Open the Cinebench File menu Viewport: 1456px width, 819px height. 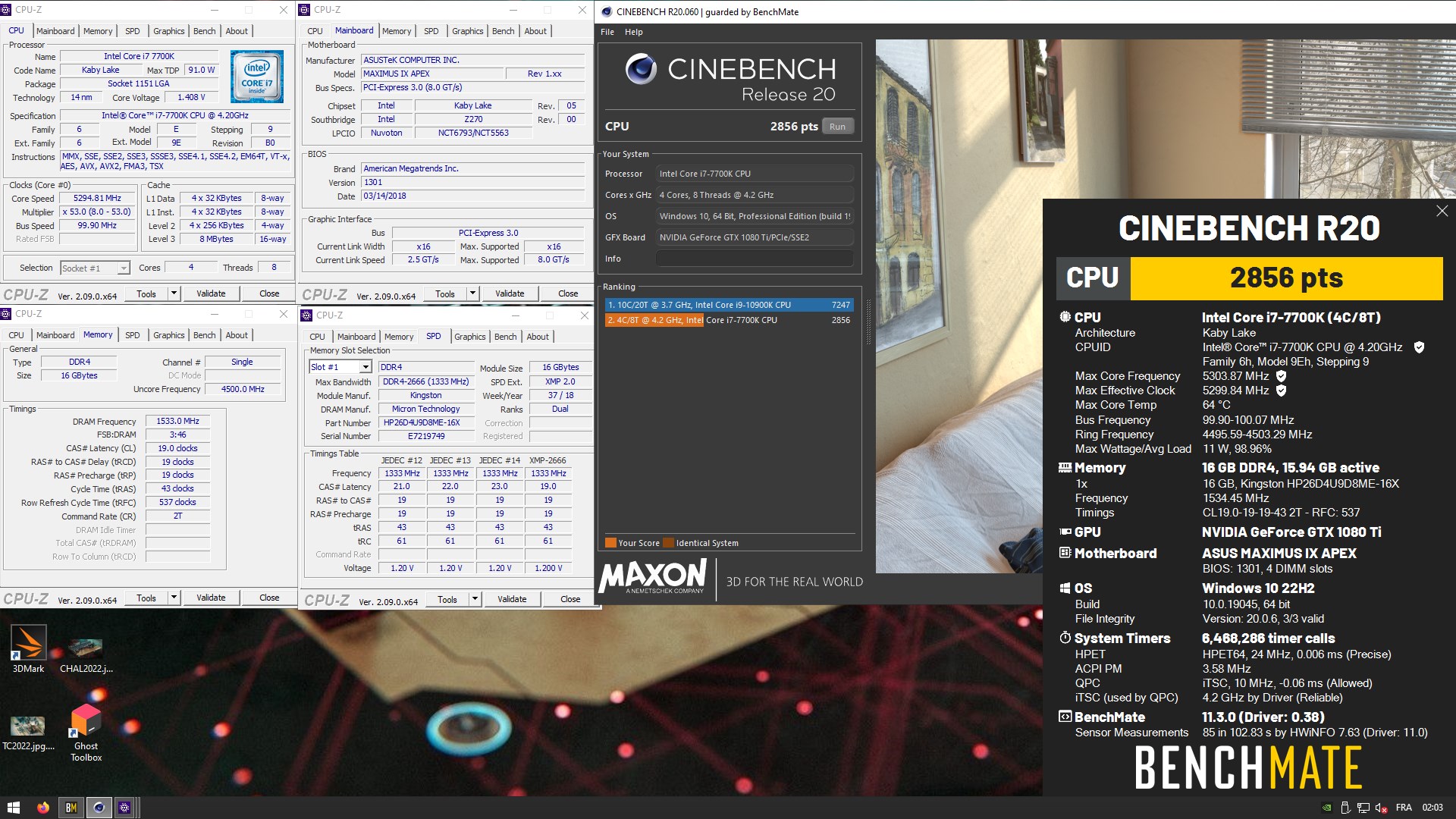pyautogui.click(x=607, y=32)
